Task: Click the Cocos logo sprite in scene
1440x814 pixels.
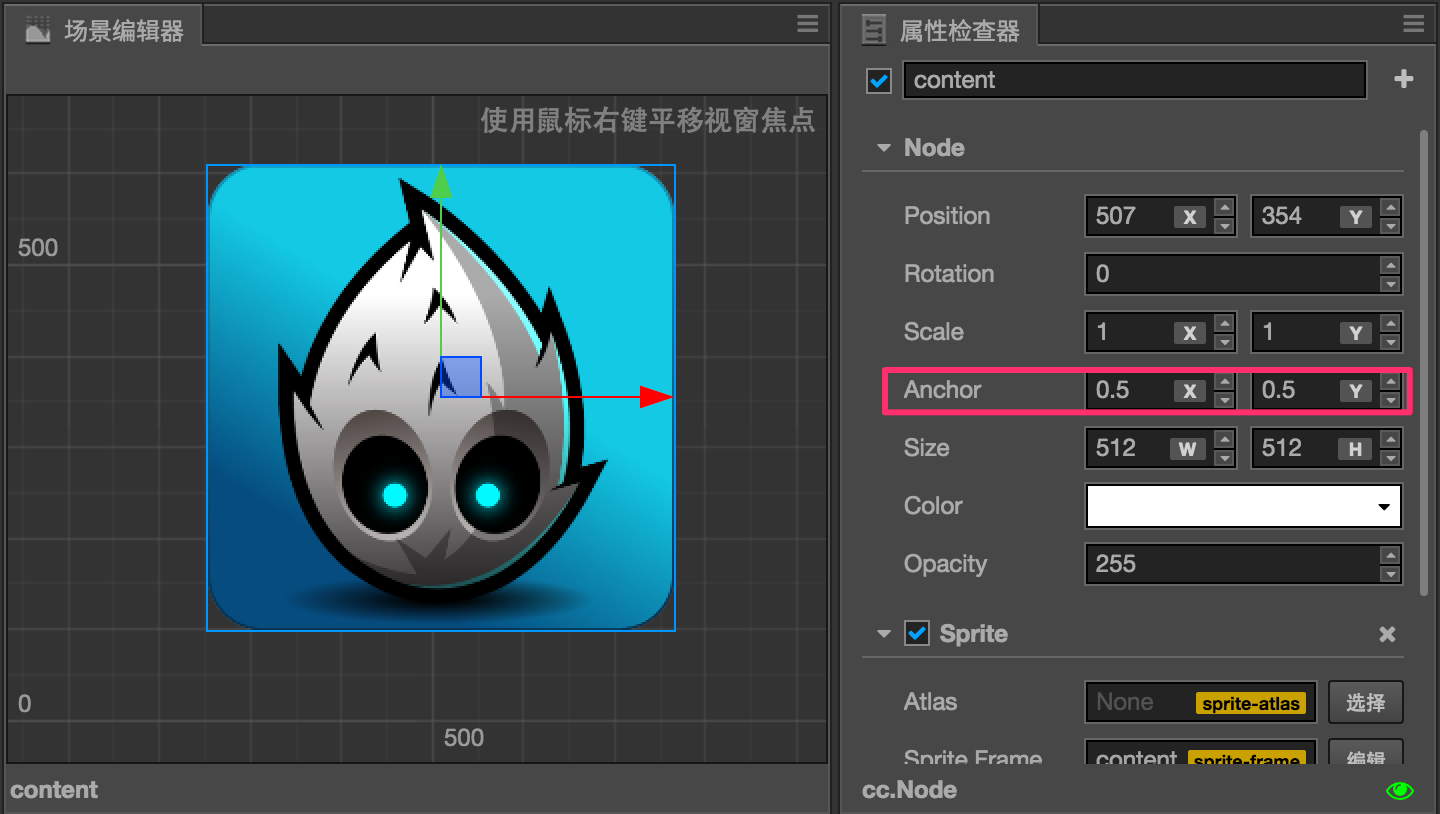Action: coord(441,398)
